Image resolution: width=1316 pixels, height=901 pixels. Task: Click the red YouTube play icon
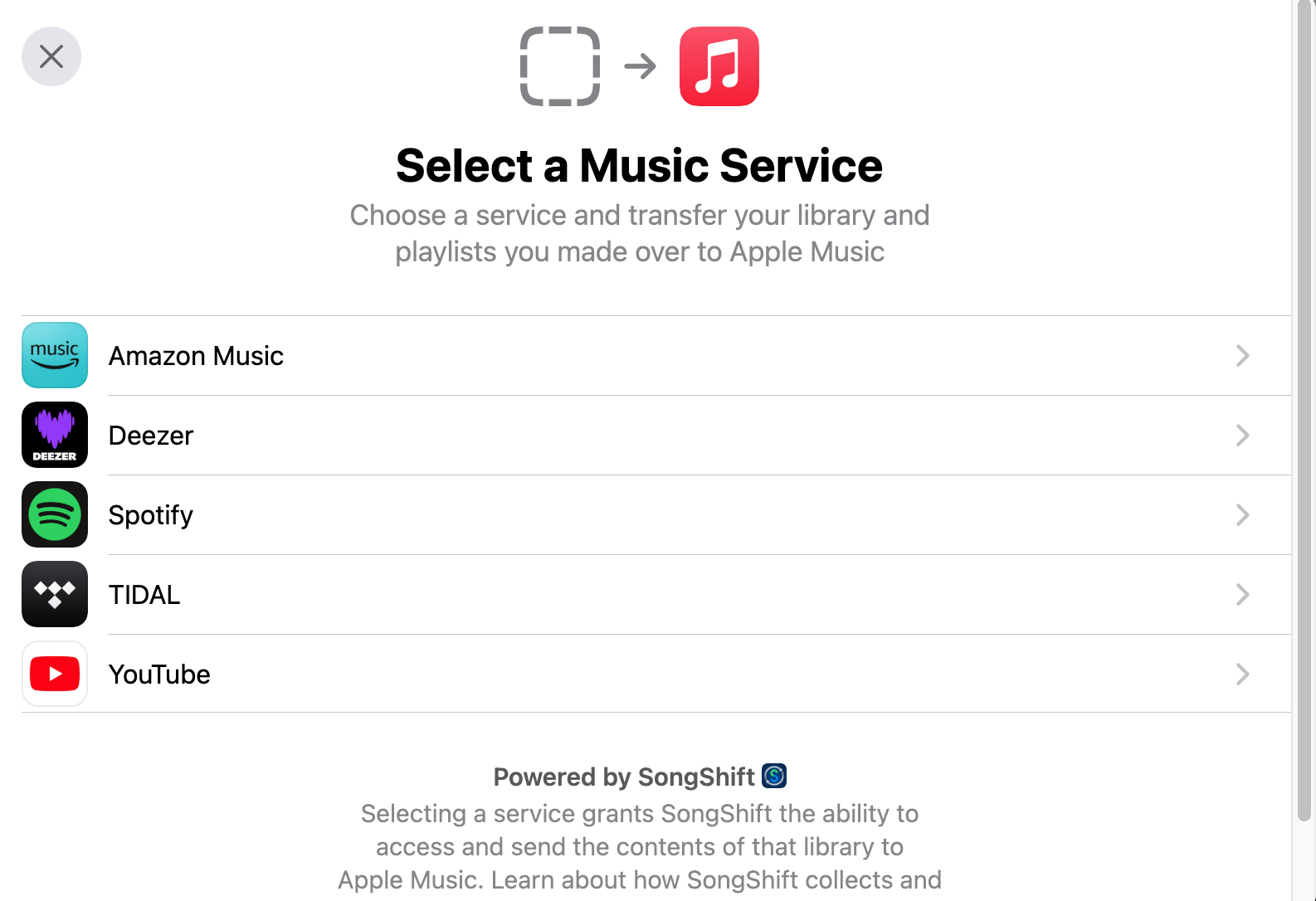55,674
